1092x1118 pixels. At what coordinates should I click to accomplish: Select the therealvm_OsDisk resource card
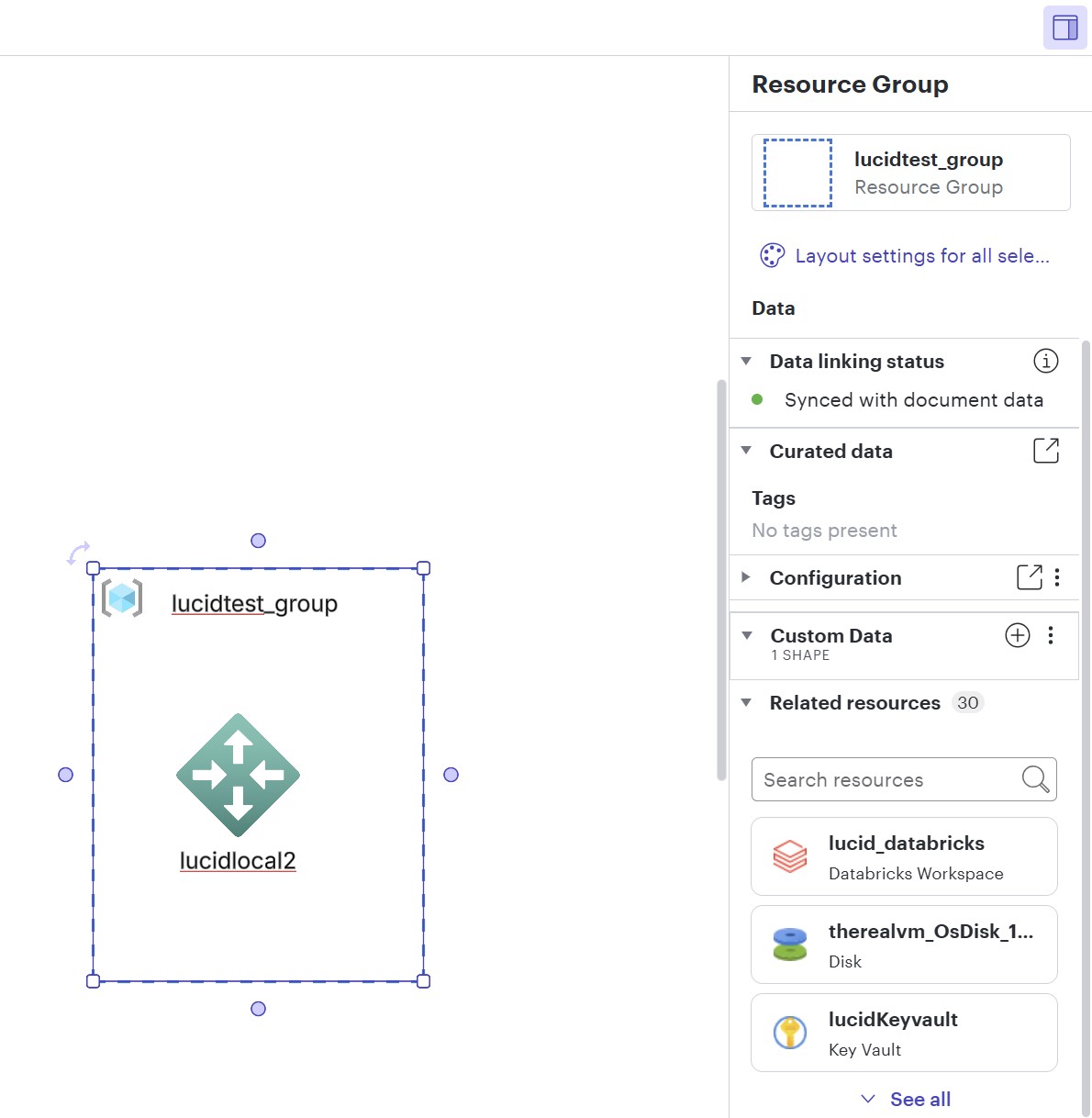pyautogui.click(x=904, y=945)
